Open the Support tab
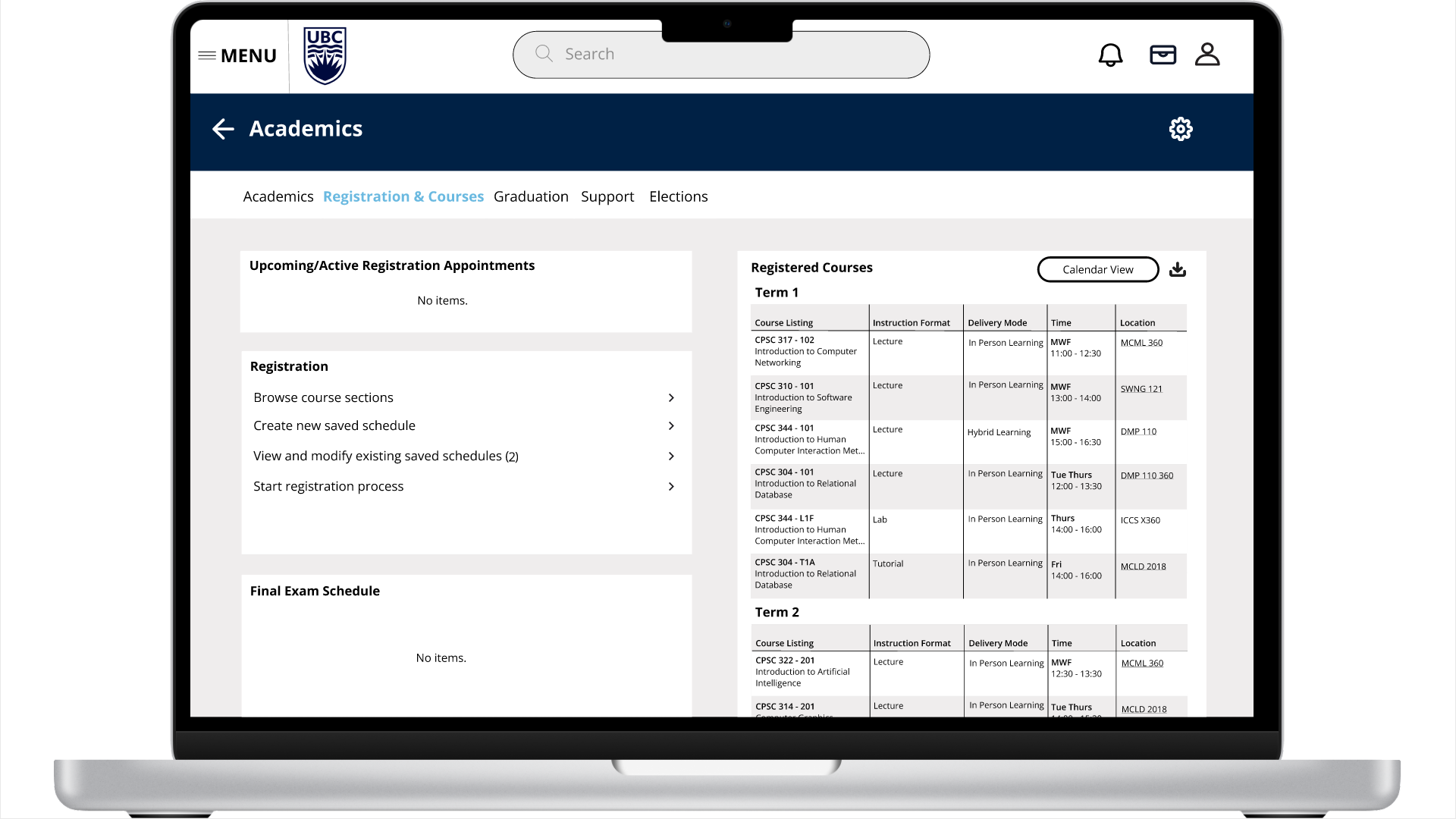This screenshot has height=819, width=1456. 607,196
